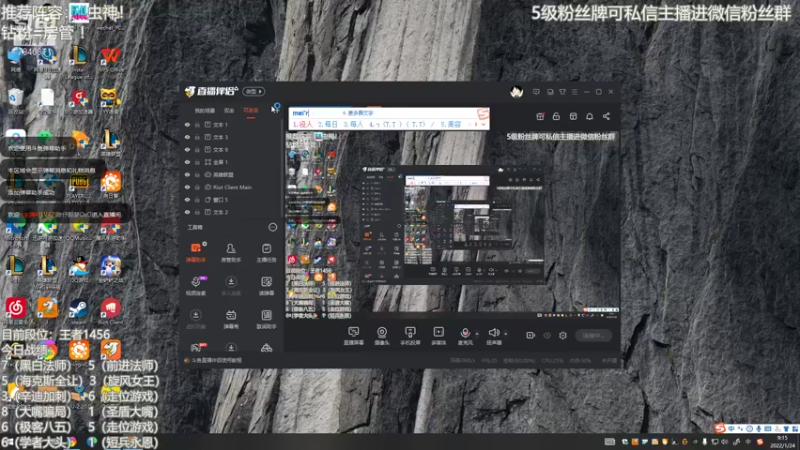
Task: Choose IME candidate 3.每人
Action: coord(353,124)
